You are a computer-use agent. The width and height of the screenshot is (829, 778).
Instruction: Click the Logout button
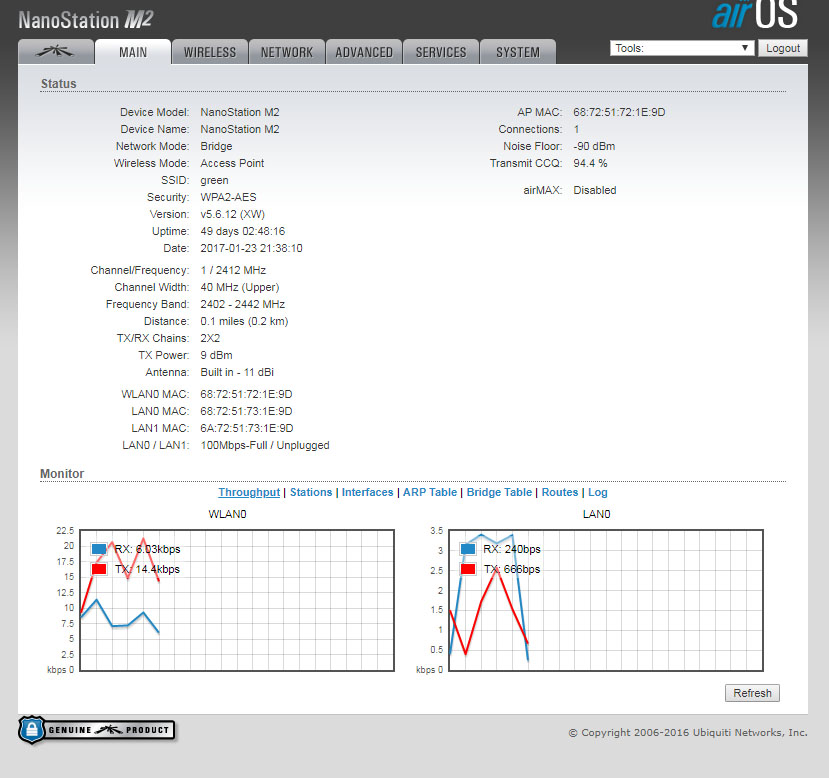[x=783, y=48]
